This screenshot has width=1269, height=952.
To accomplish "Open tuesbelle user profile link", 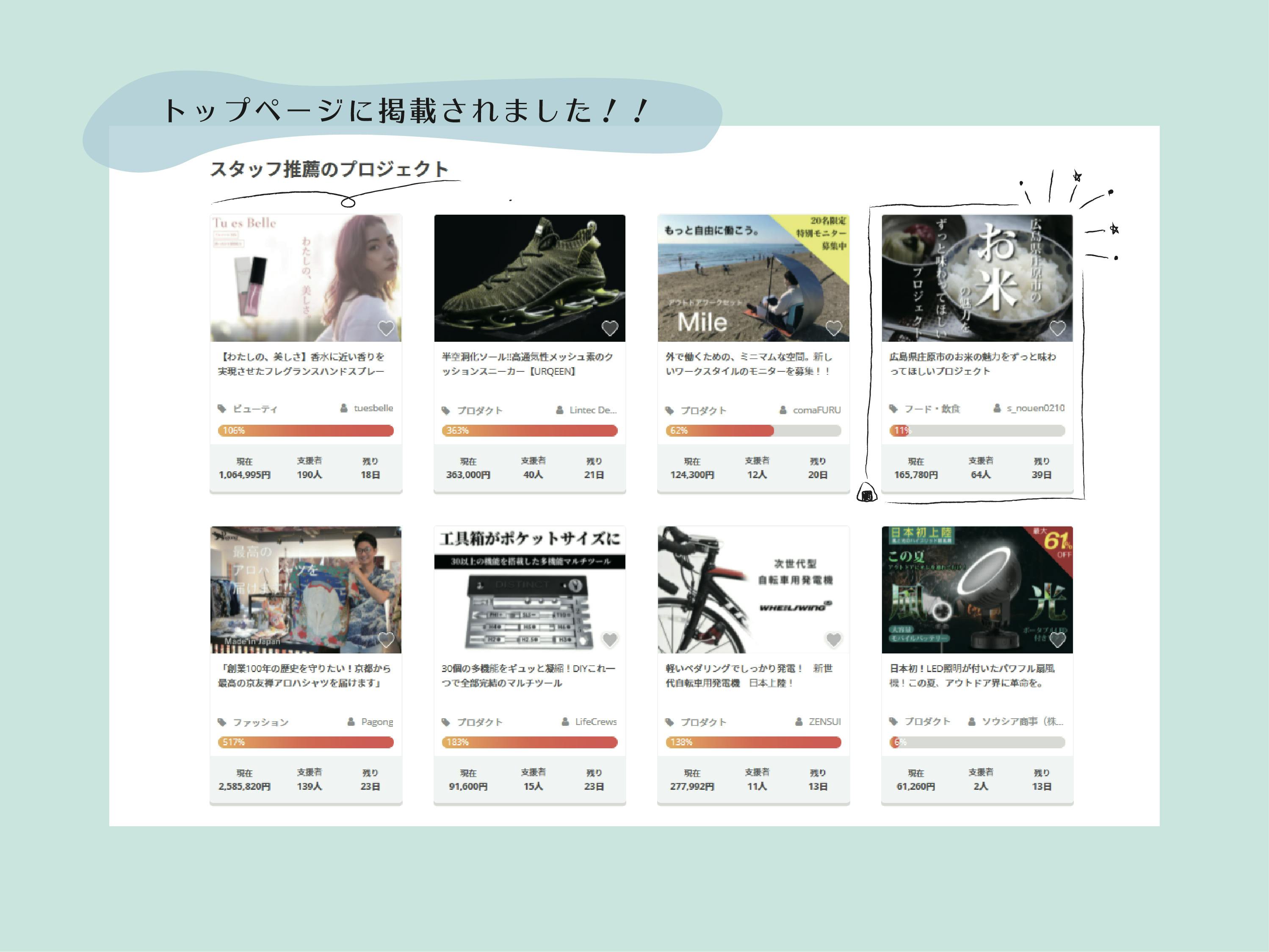I will coord(373,408).
